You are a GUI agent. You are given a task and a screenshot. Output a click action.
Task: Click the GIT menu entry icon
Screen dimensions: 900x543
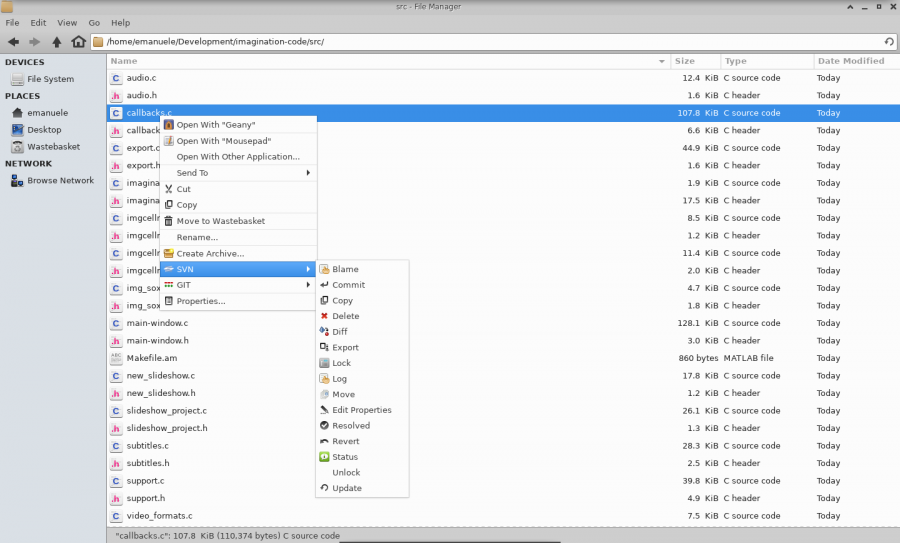click(169, 285)
